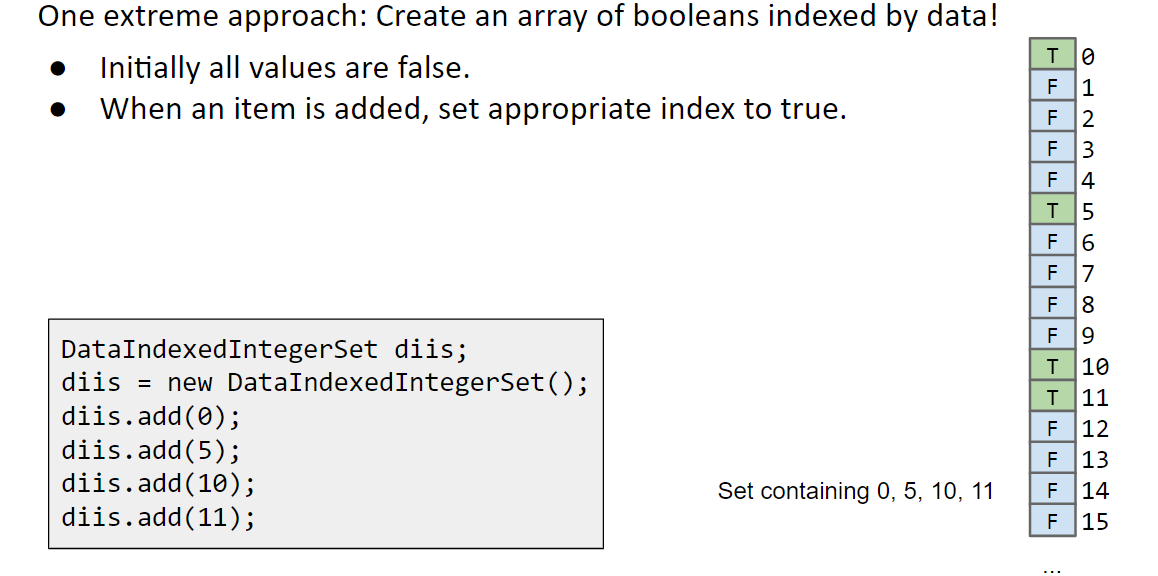
Task: Click the 'Initially all values are false' bullet
Action: [x=285, y=68]
